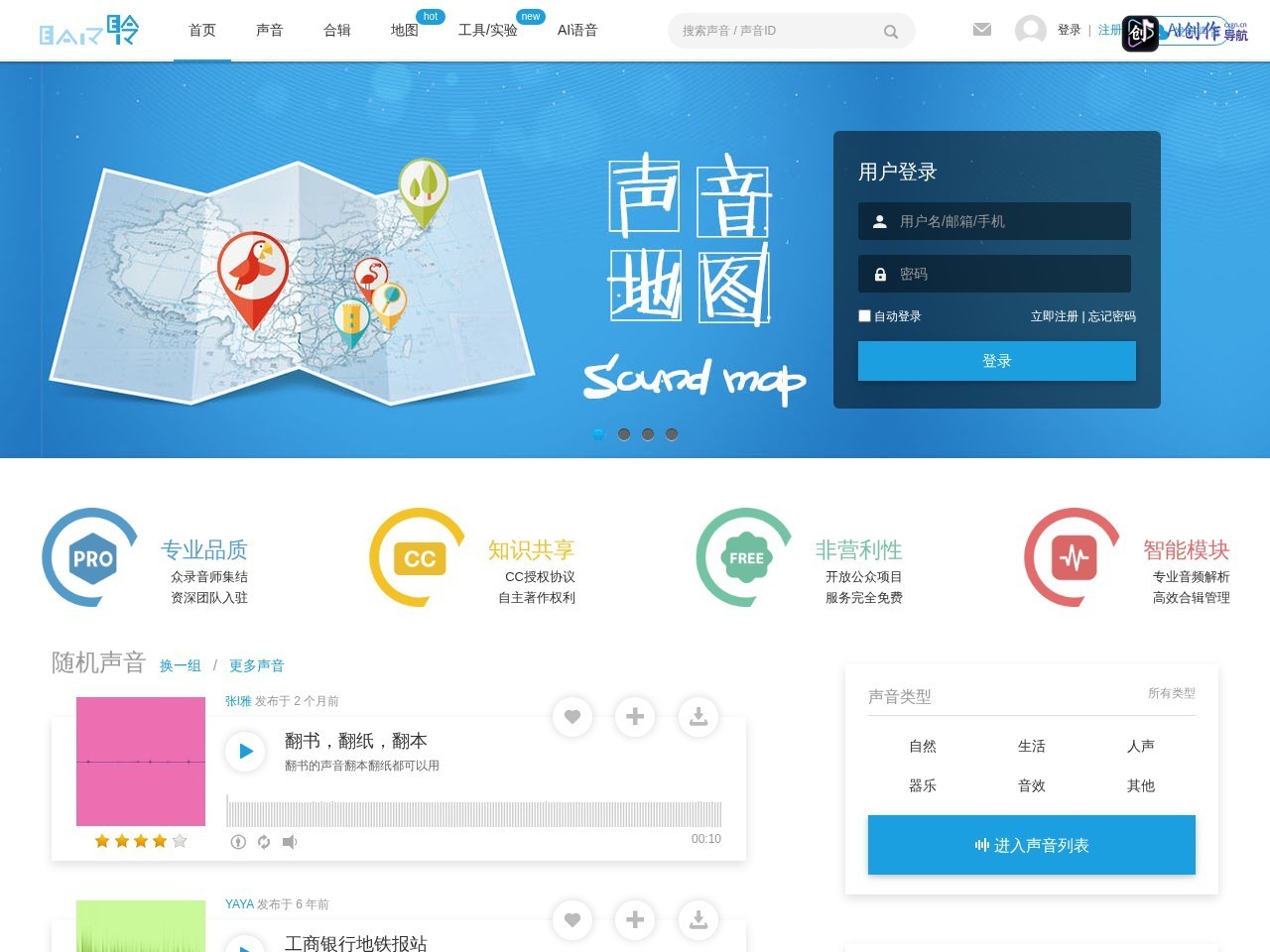Click the flamingo map pin
The image size is (1270, 952).
(x=371, y=280)
